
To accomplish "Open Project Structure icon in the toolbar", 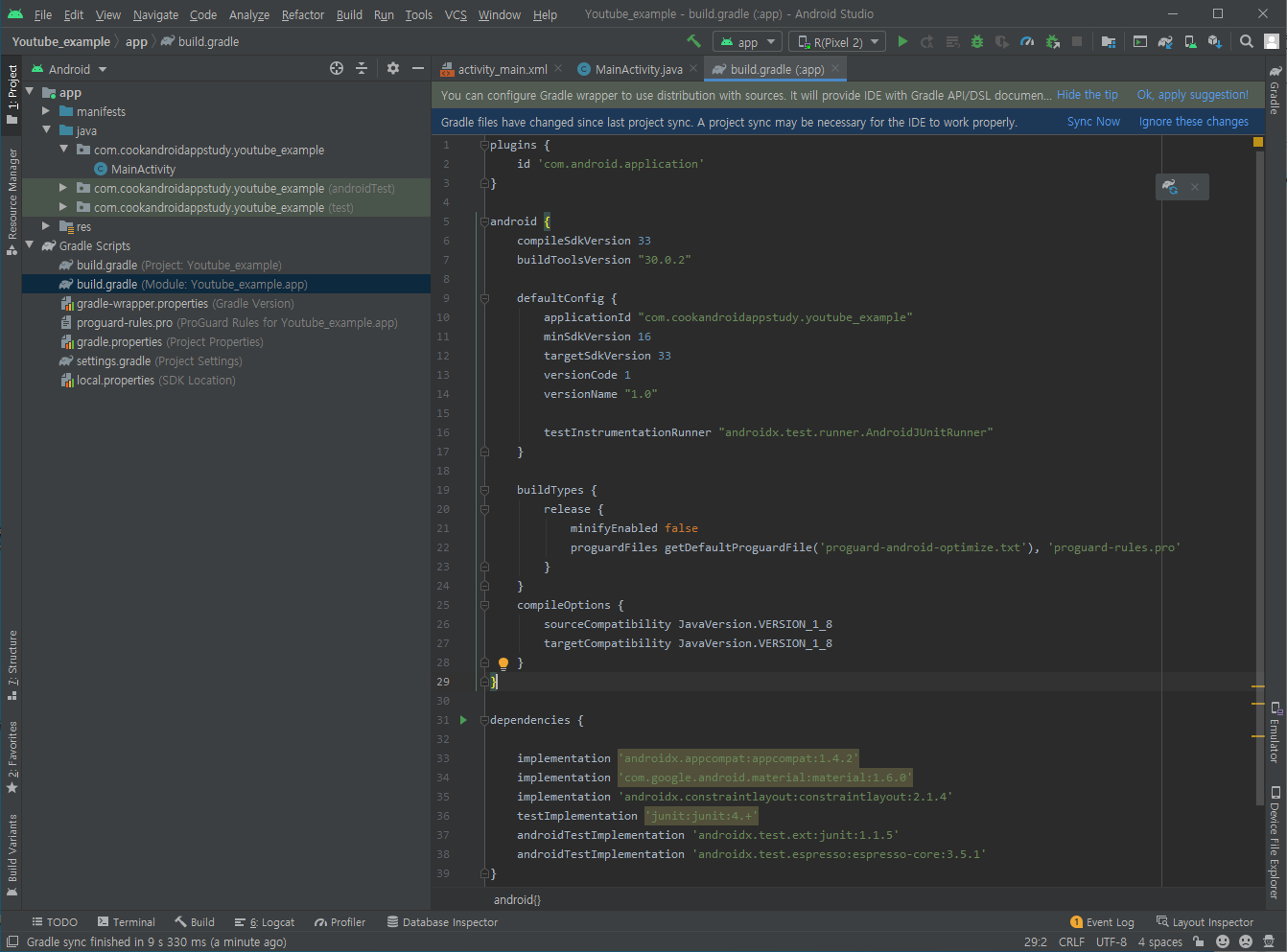I will 1108,41.
